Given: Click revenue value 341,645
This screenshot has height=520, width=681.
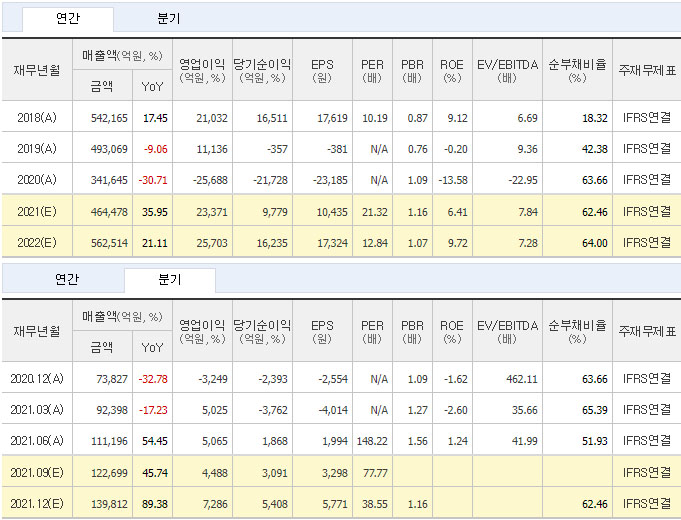Looking at the screenshot, I should point(109,180).
